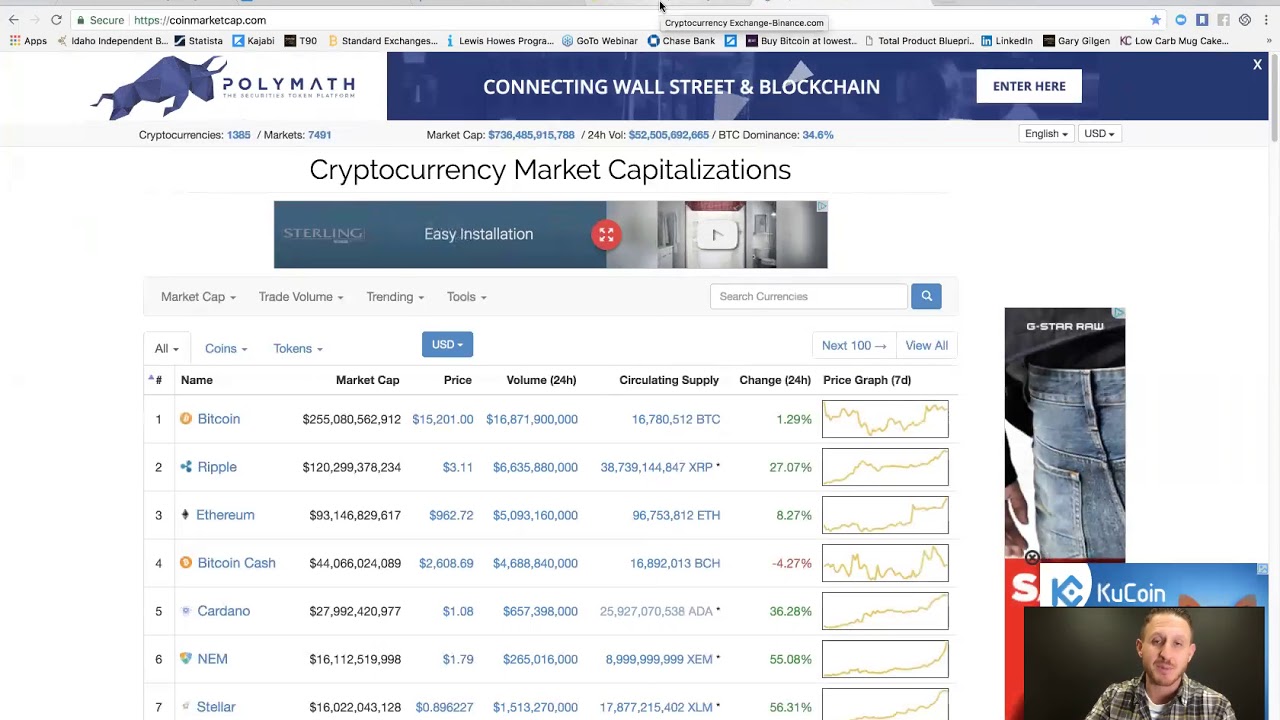Sort by the # rank column
This screenshot has height=720, width=1280.
157,380
